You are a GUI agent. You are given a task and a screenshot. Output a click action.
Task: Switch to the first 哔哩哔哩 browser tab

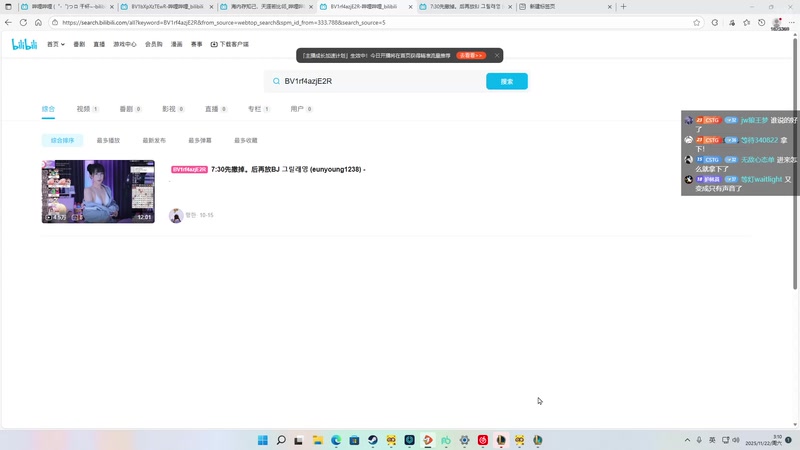[x=67, y=7]
